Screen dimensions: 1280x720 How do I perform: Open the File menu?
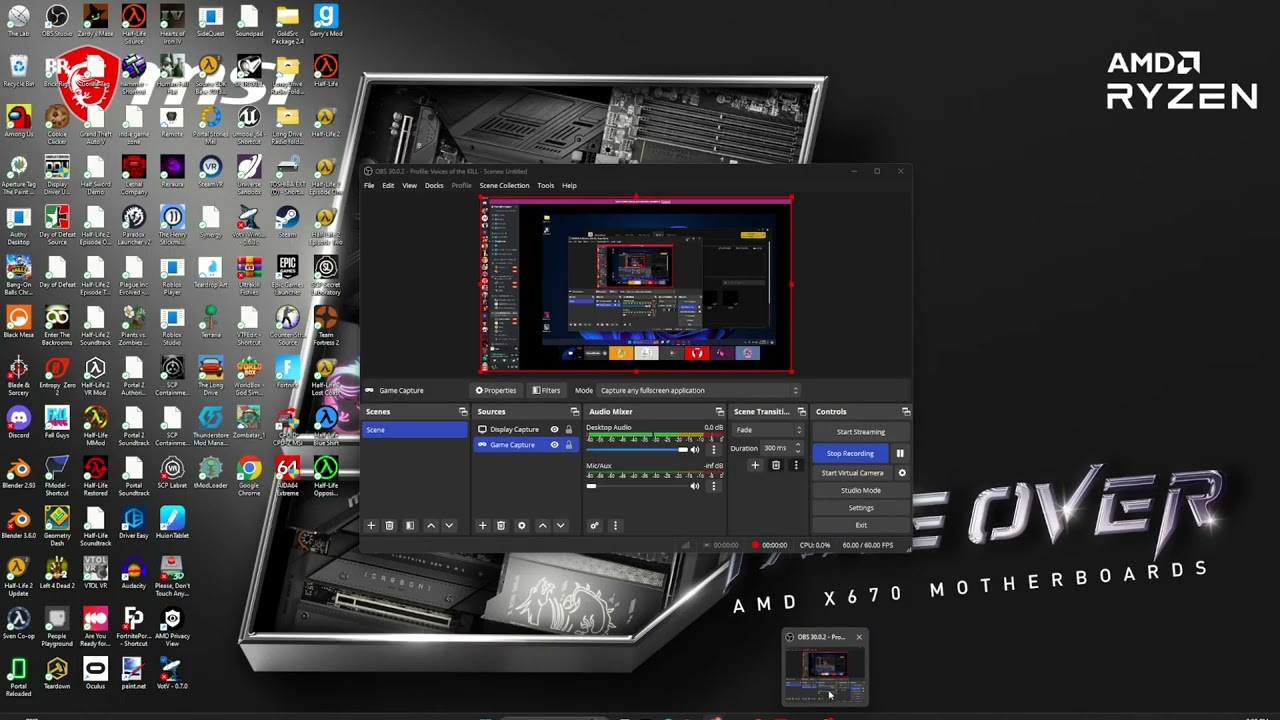click(x=369, y=186)
